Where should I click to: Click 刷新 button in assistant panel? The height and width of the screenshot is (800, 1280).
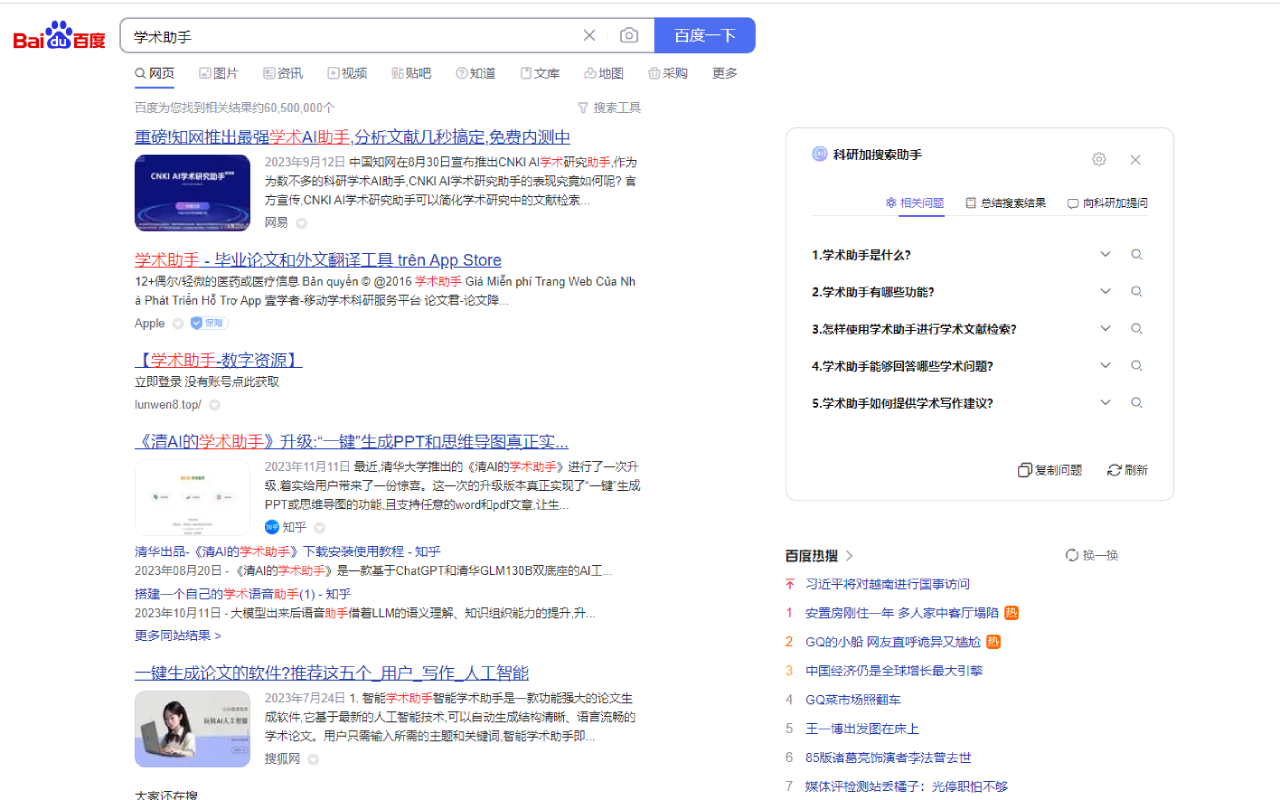pyautogui.click(x=1127, y=470)
